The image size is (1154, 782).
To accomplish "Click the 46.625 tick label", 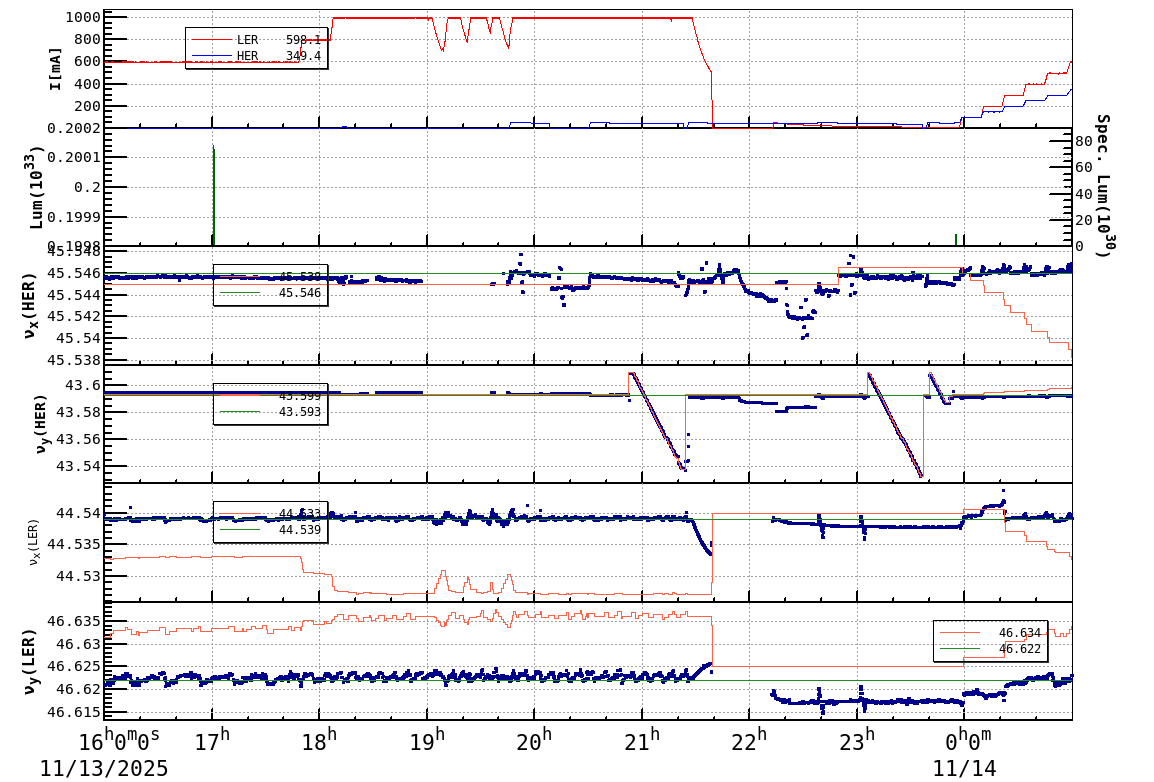I will coord(74,667).
